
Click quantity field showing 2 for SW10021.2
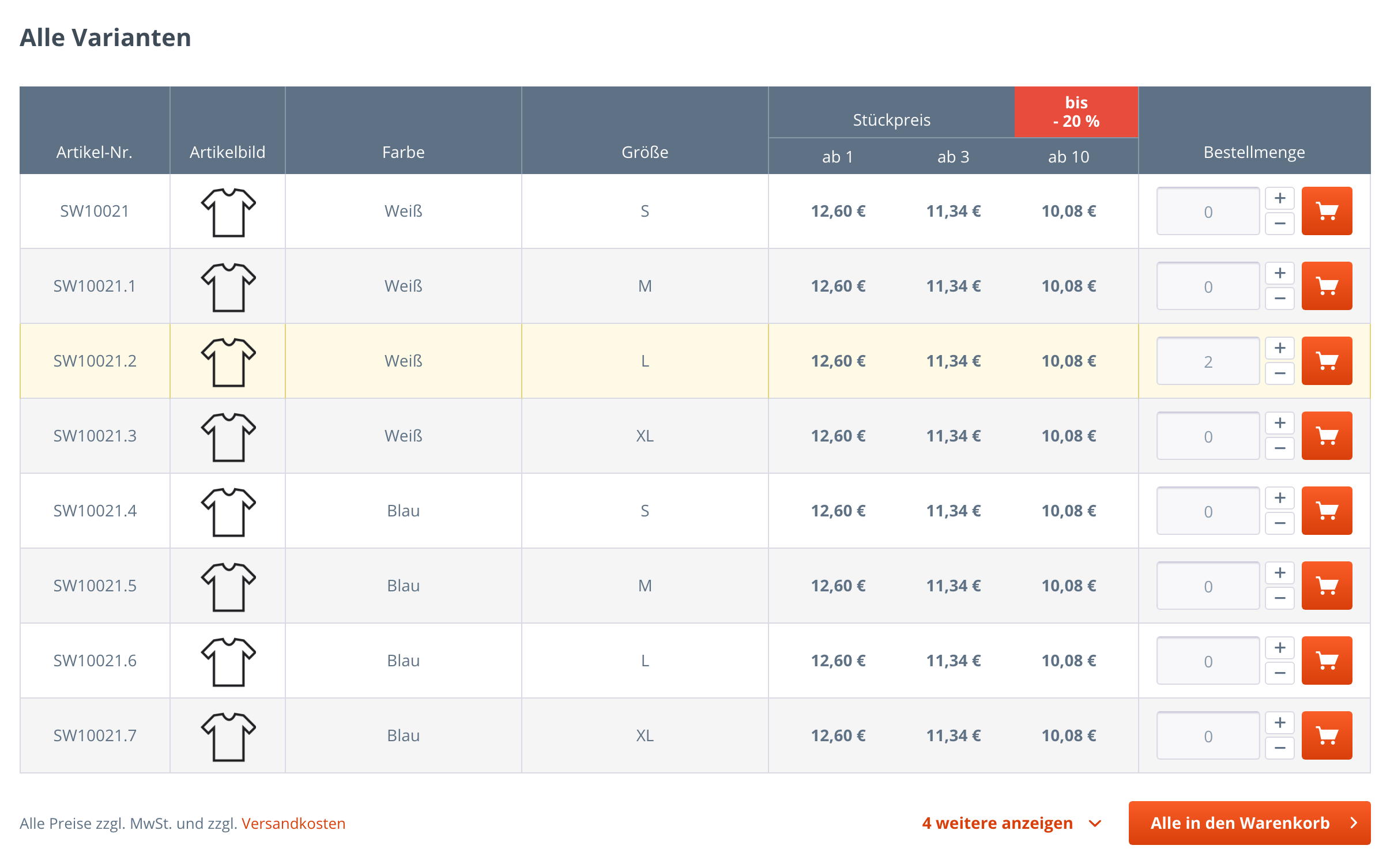point(1208,361)
